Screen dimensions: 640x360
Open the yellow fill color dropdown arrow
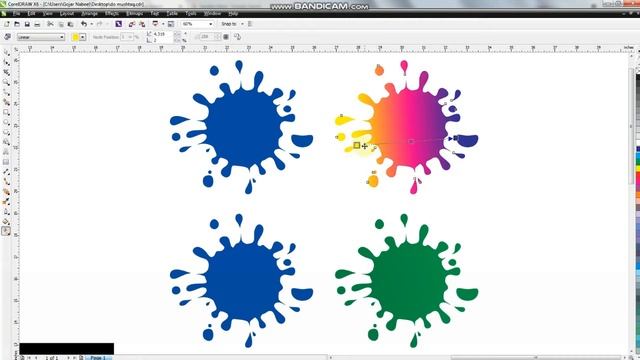tap(83, 37)
